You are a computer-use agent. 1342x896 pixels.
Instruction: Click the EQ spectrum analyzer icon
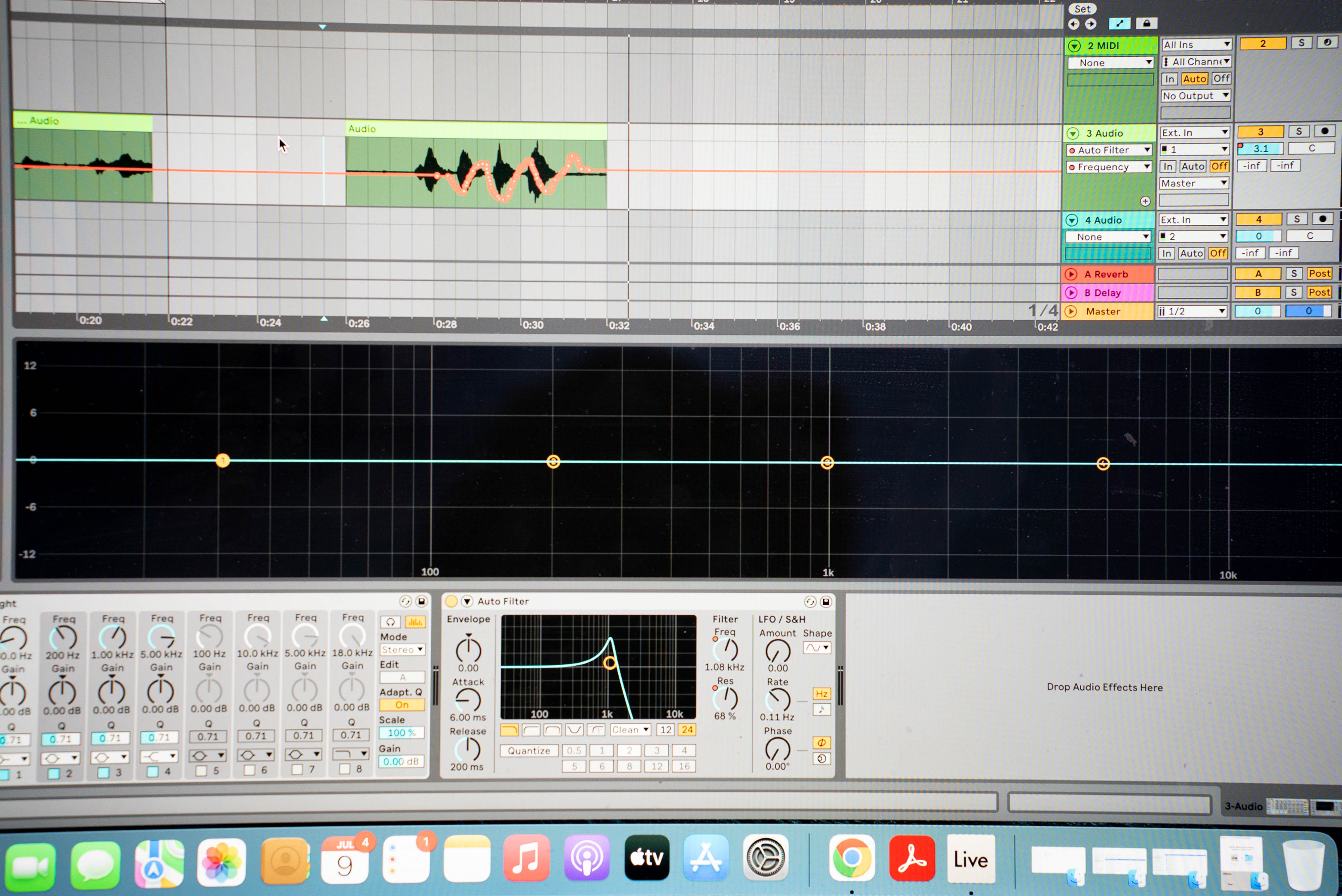click(415, 622)
